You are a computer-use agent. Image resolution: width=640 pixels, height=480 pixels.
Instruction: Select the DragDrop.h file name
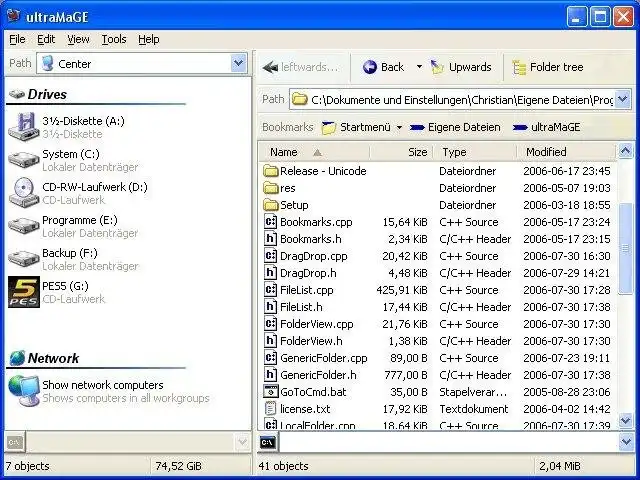click(308, 273)
